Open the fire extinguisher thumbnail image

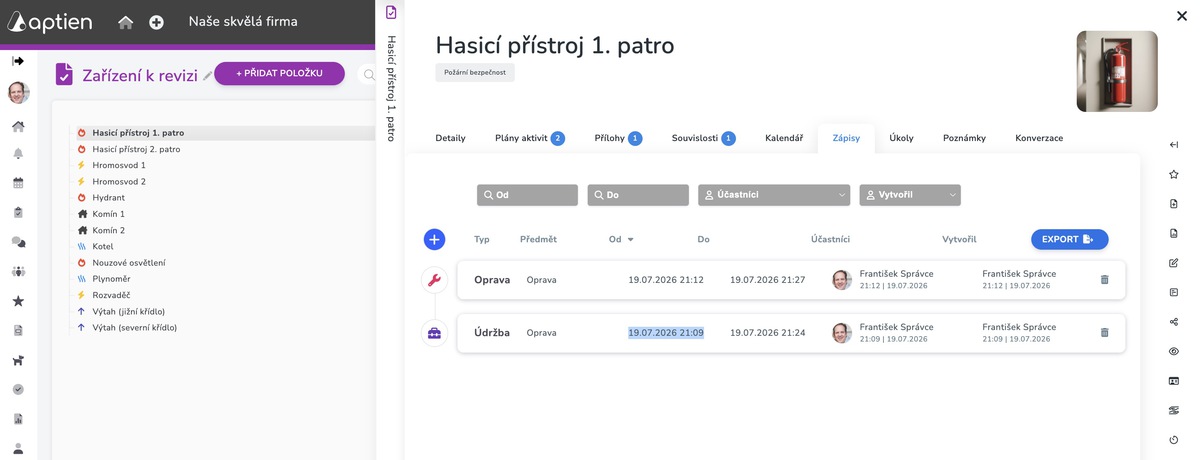[x=1117, y=71]
